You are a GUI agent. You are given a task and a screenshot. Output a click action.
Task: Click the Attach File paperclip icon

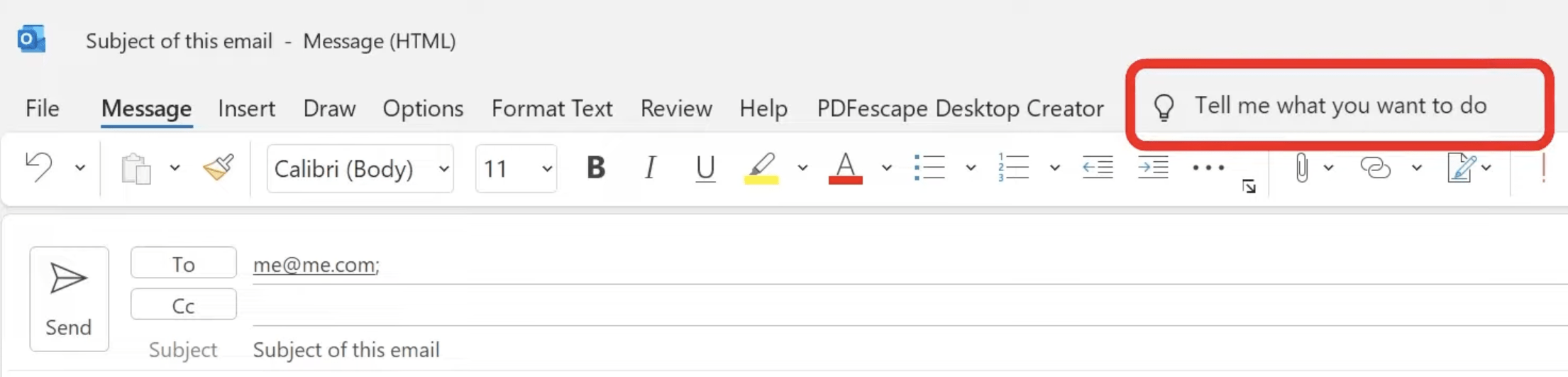1302,168
